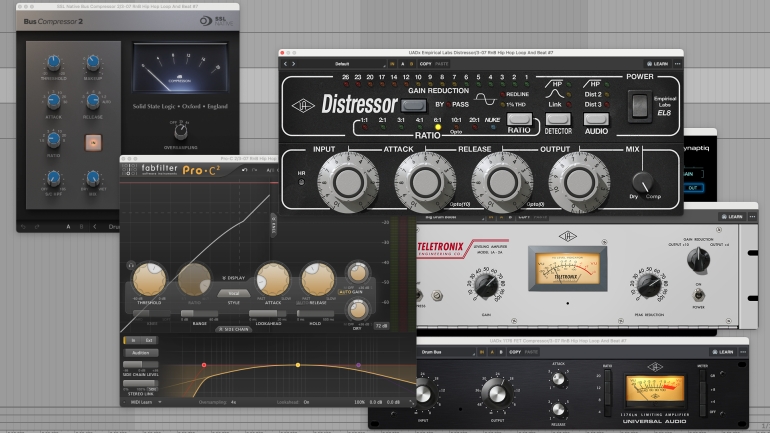
Task: Collapse the Pro-C 2 SIDE CHAIN section
Action: 234,329
